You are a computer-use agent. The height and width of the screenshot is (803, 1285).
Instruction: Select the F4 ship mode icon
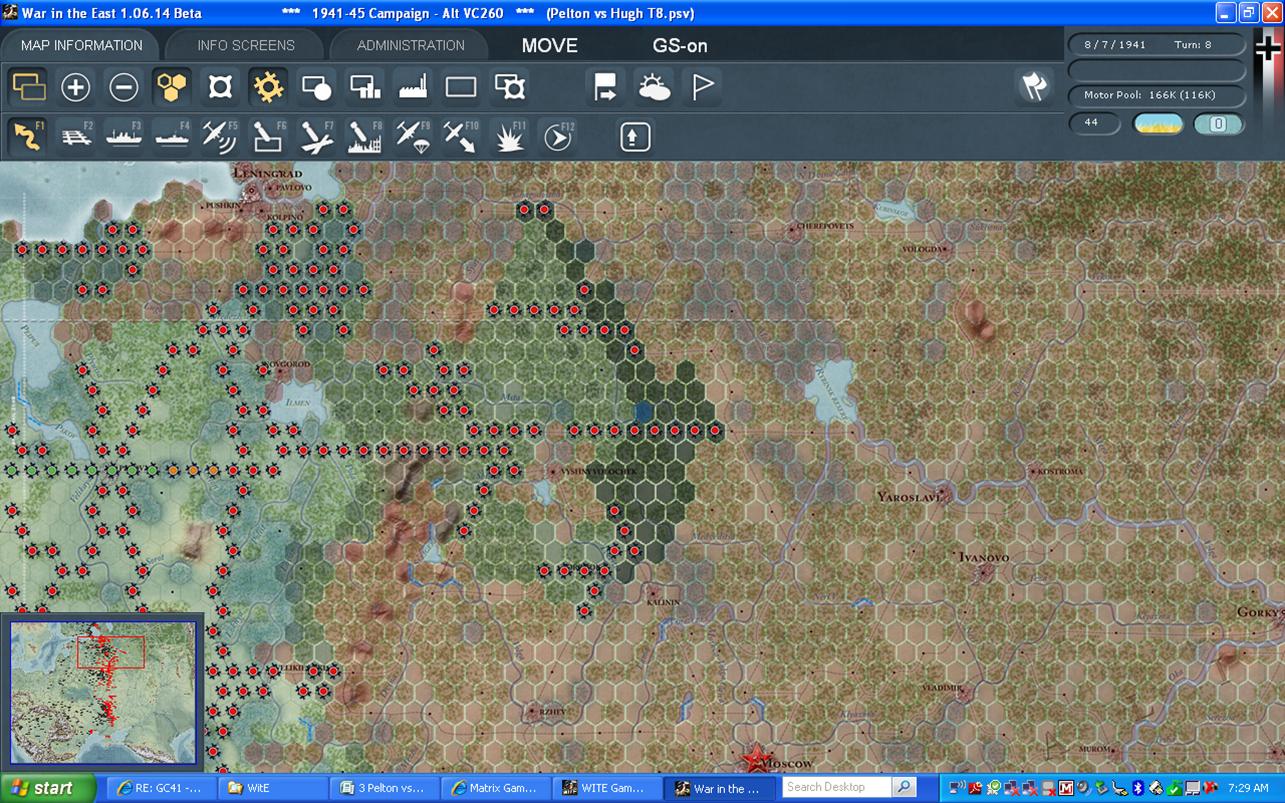172,136
